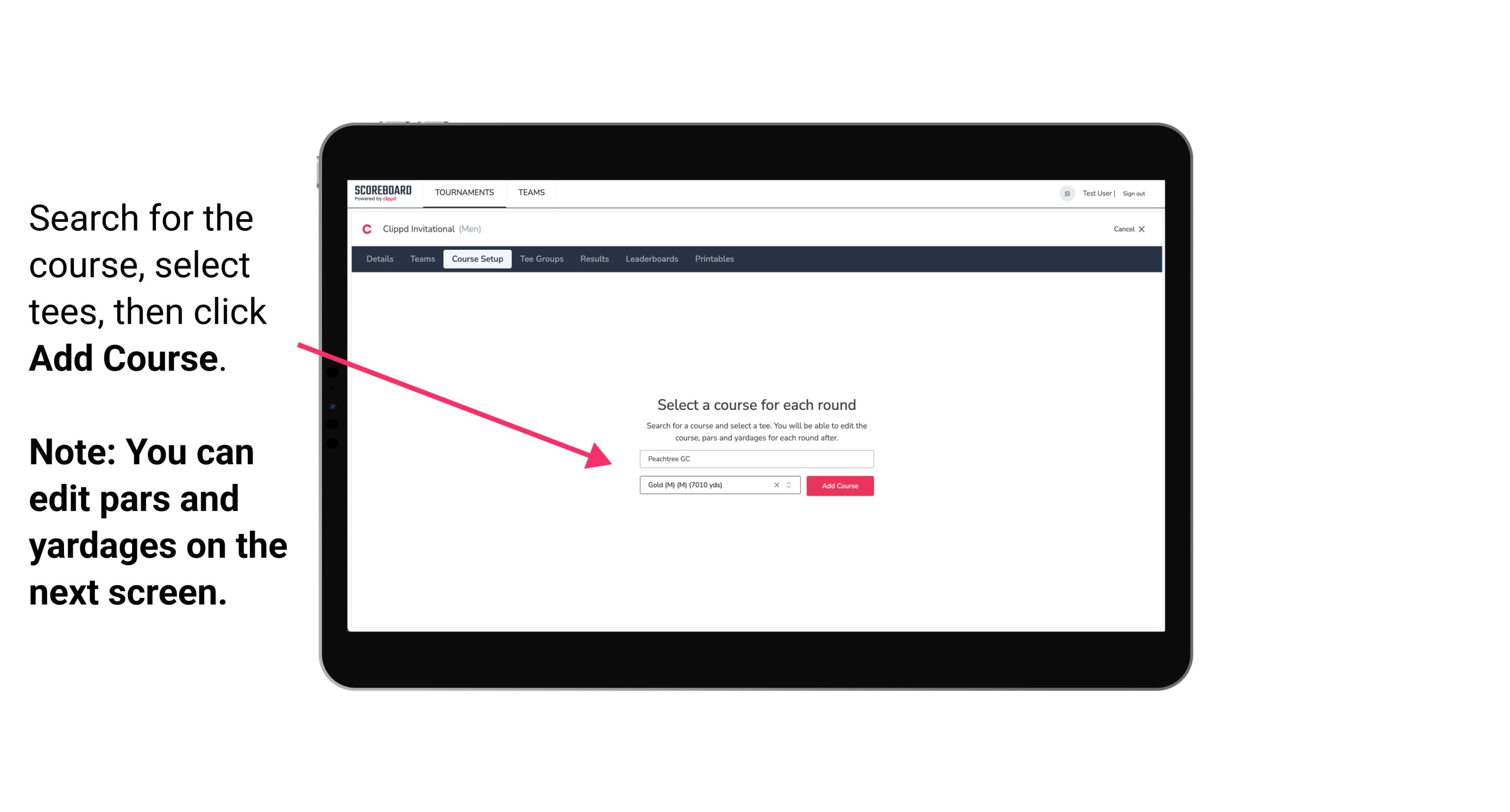Click the Test User account icon

pos(1065,193)
